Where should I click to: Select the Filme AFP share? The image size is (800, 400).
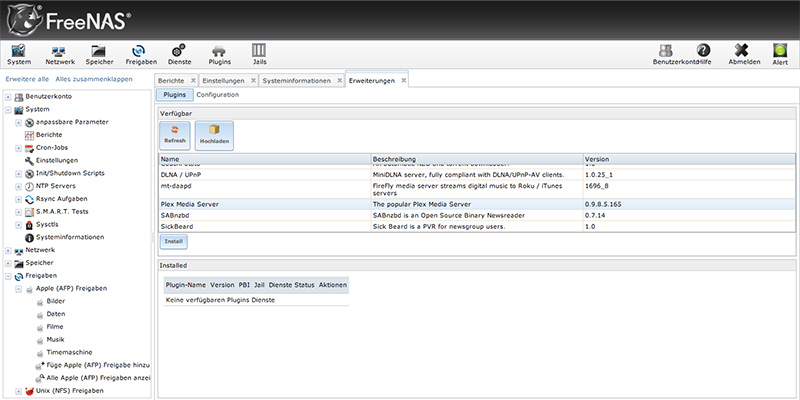(x=55, y=327)
